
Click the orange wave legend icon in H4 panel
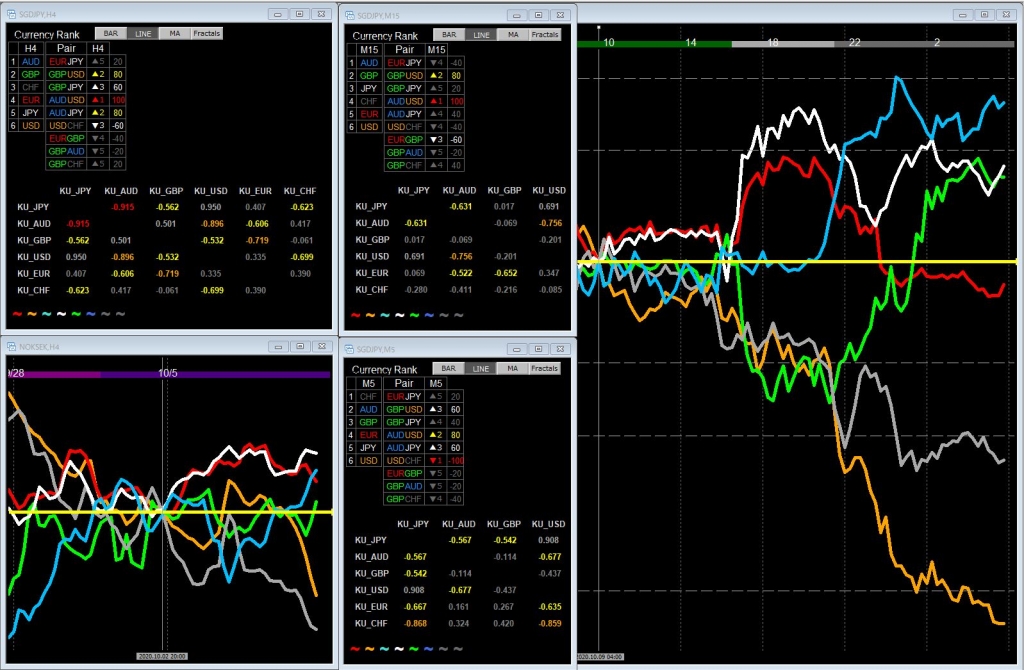click(32, 312)
